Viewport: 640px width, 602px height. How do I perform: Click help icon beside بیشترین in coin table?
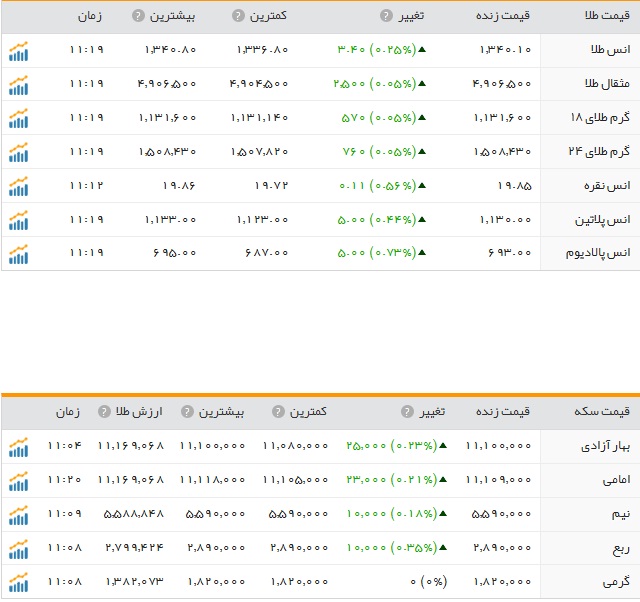coord(187,411)
